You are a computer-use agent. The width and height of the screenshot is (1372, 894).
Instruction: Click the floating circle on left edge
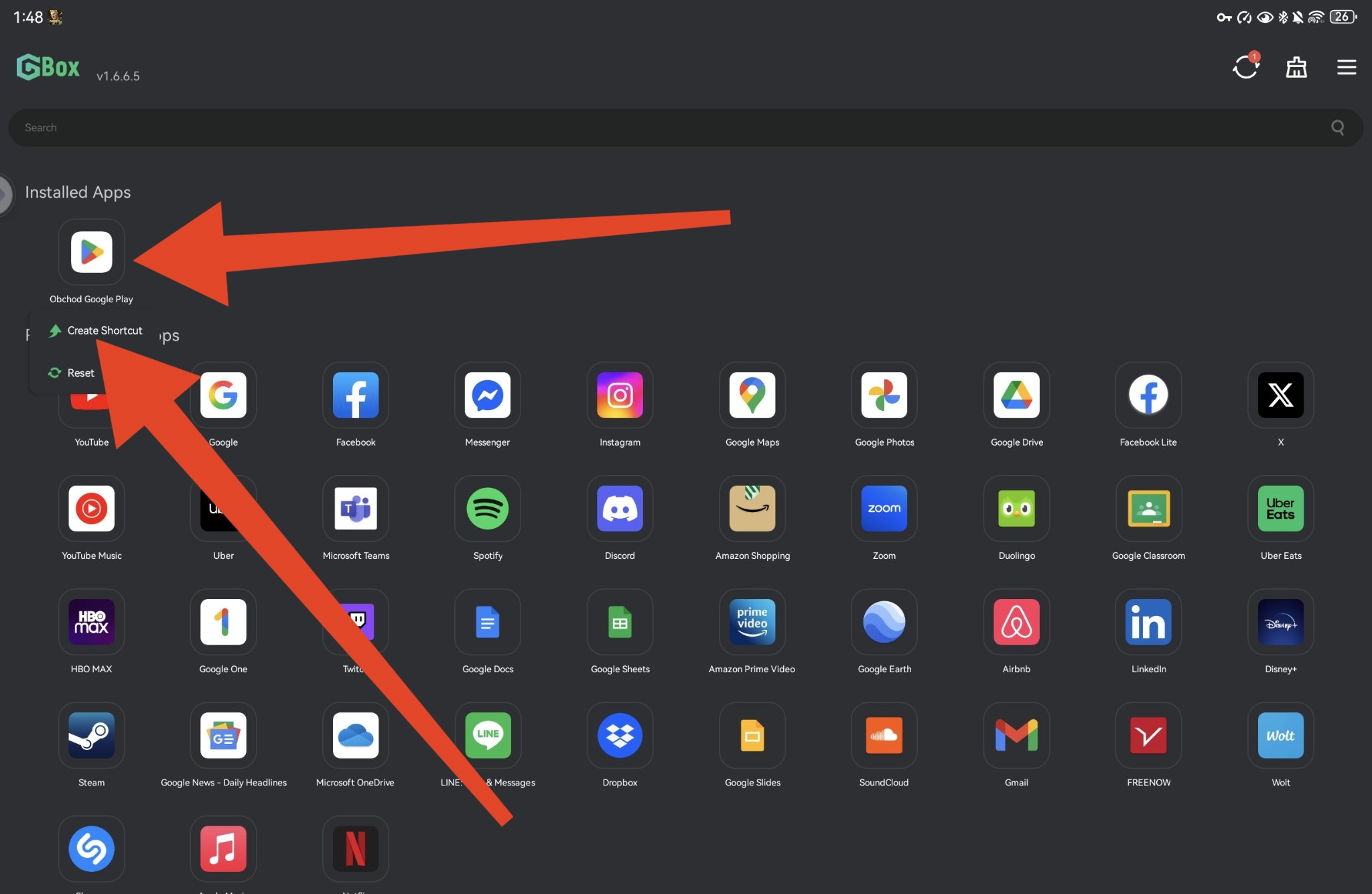(x=4, y=195)
